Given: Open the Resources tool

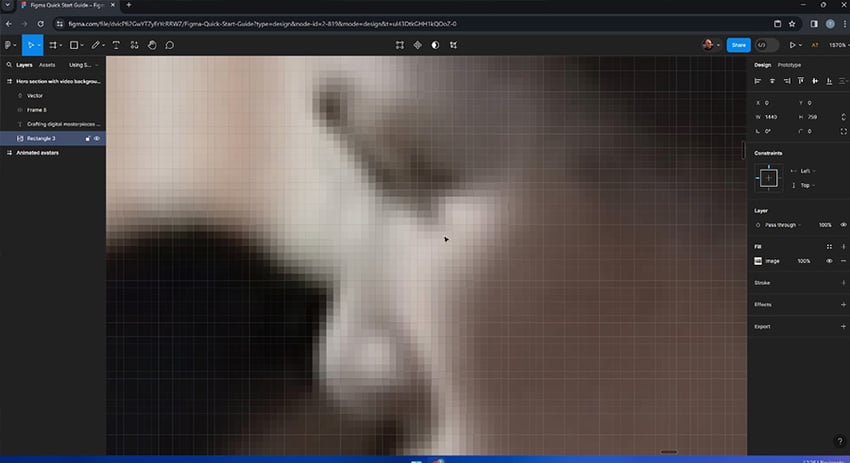Looking at the screenshot, I should click(134, 46).
